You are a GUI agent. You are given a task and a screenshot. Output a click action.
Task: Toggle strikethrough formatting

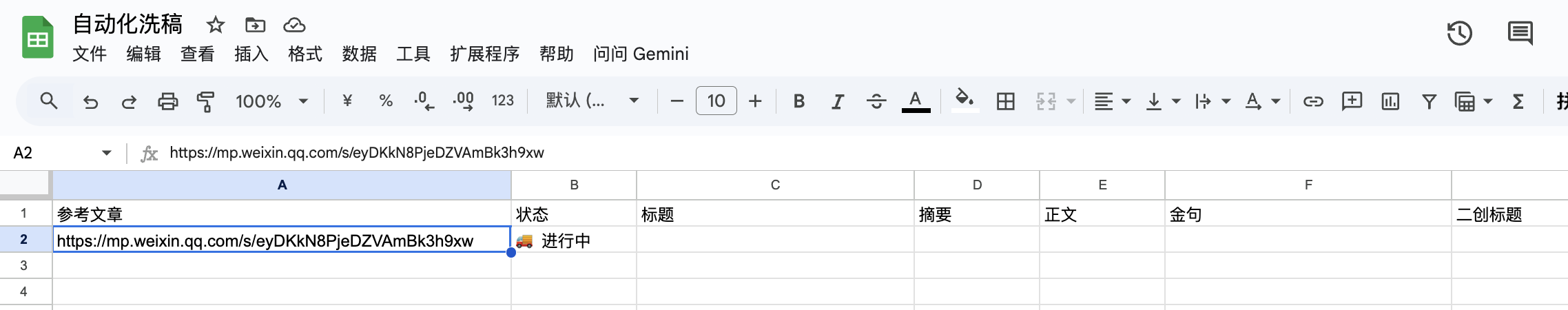876,102
